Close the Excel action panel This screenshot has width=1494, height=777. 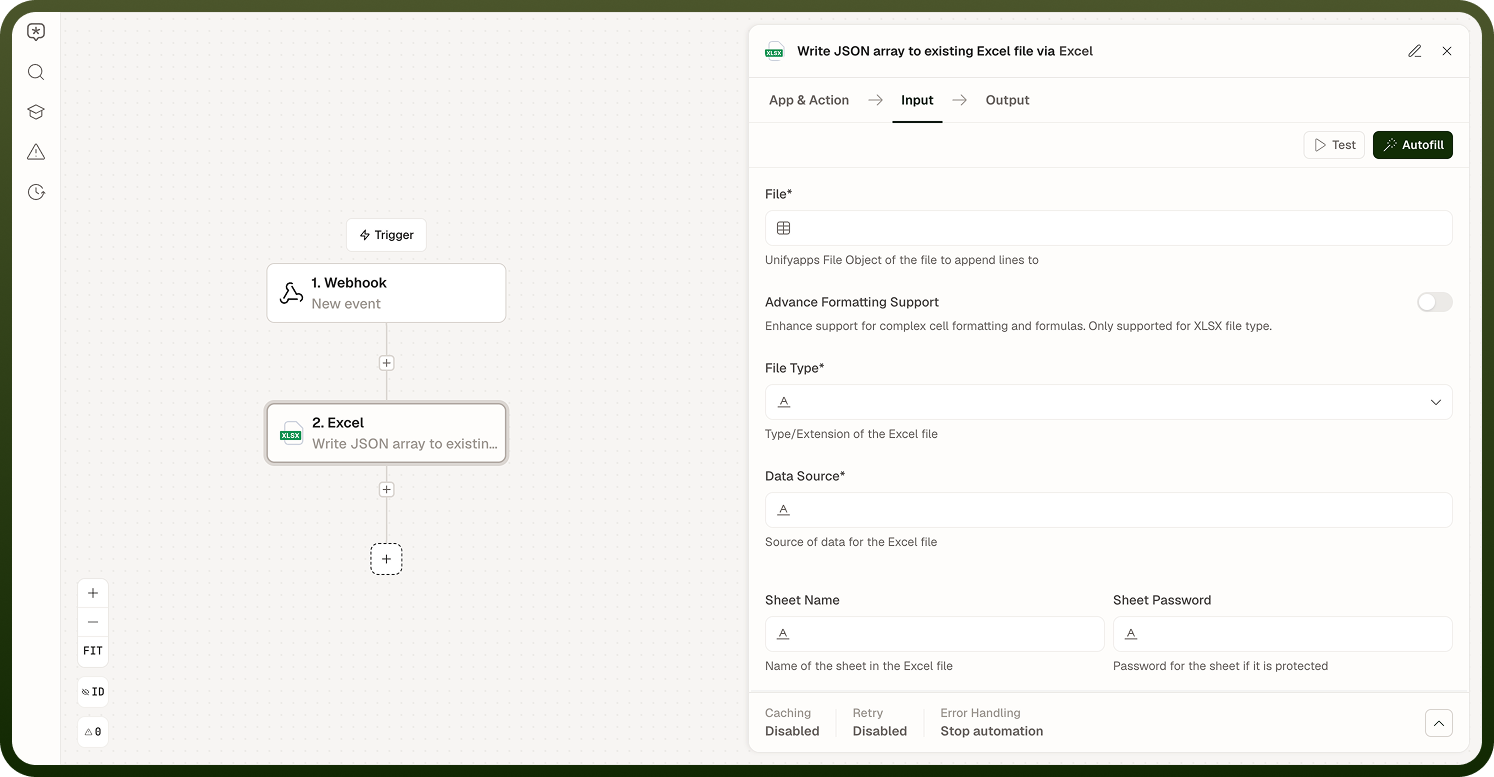coord(1447,51)
